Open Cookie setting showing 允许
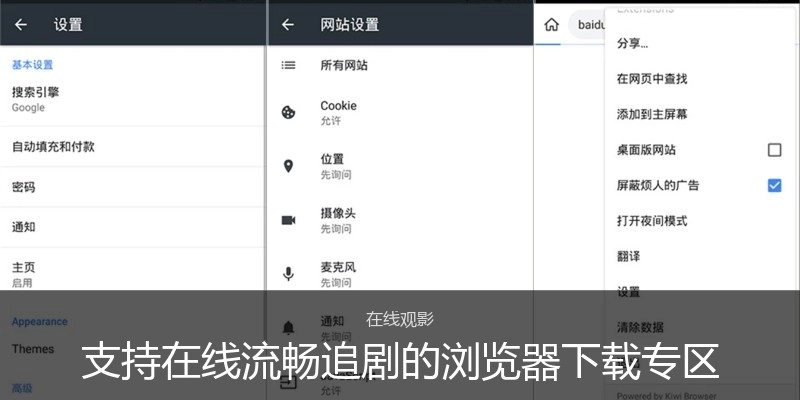This screenshot has width=800, height=400. click(x=401, y=112)
